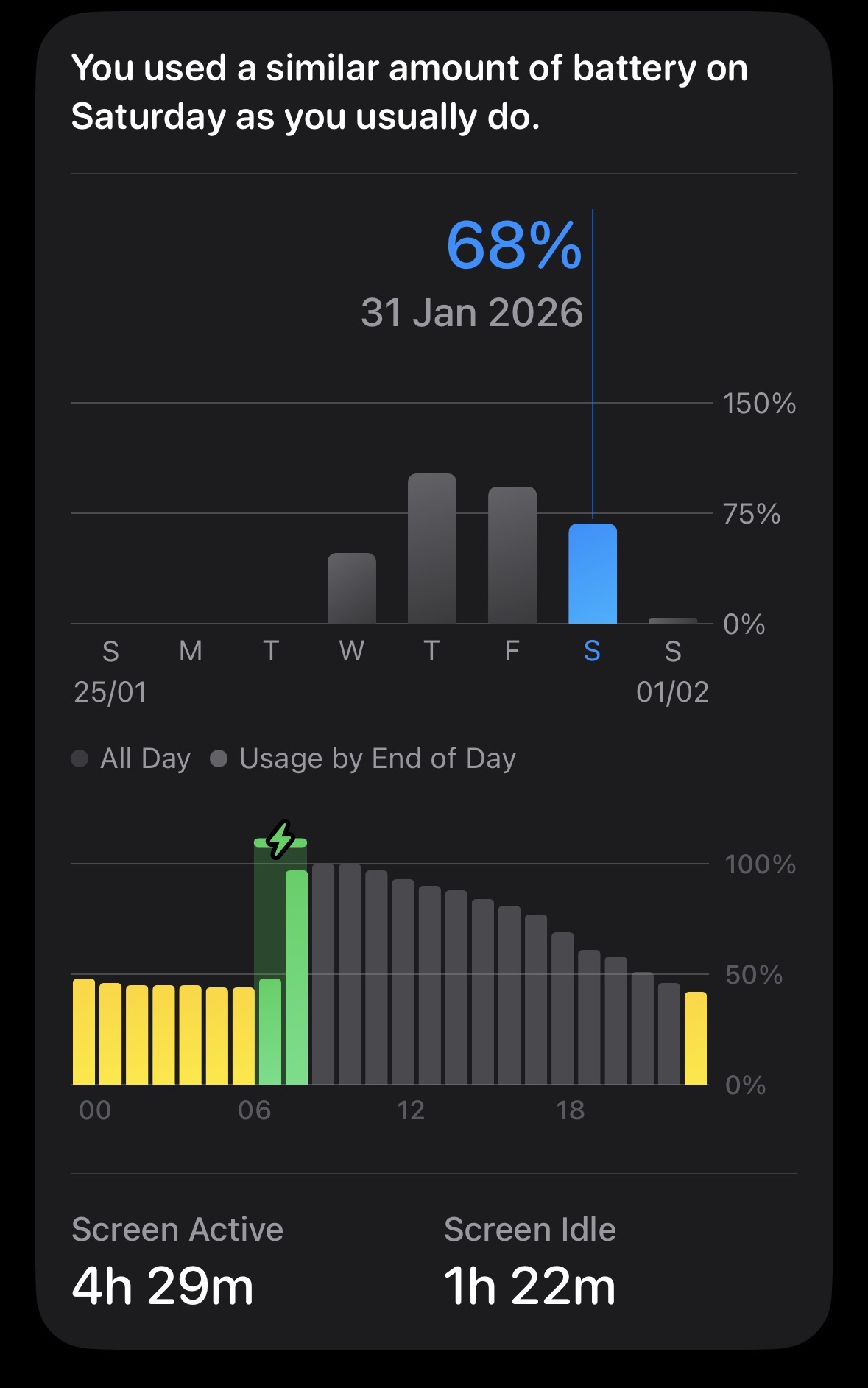Select Friday's battery usage bar
This screenshot has width=868, height=1388.
512,555
